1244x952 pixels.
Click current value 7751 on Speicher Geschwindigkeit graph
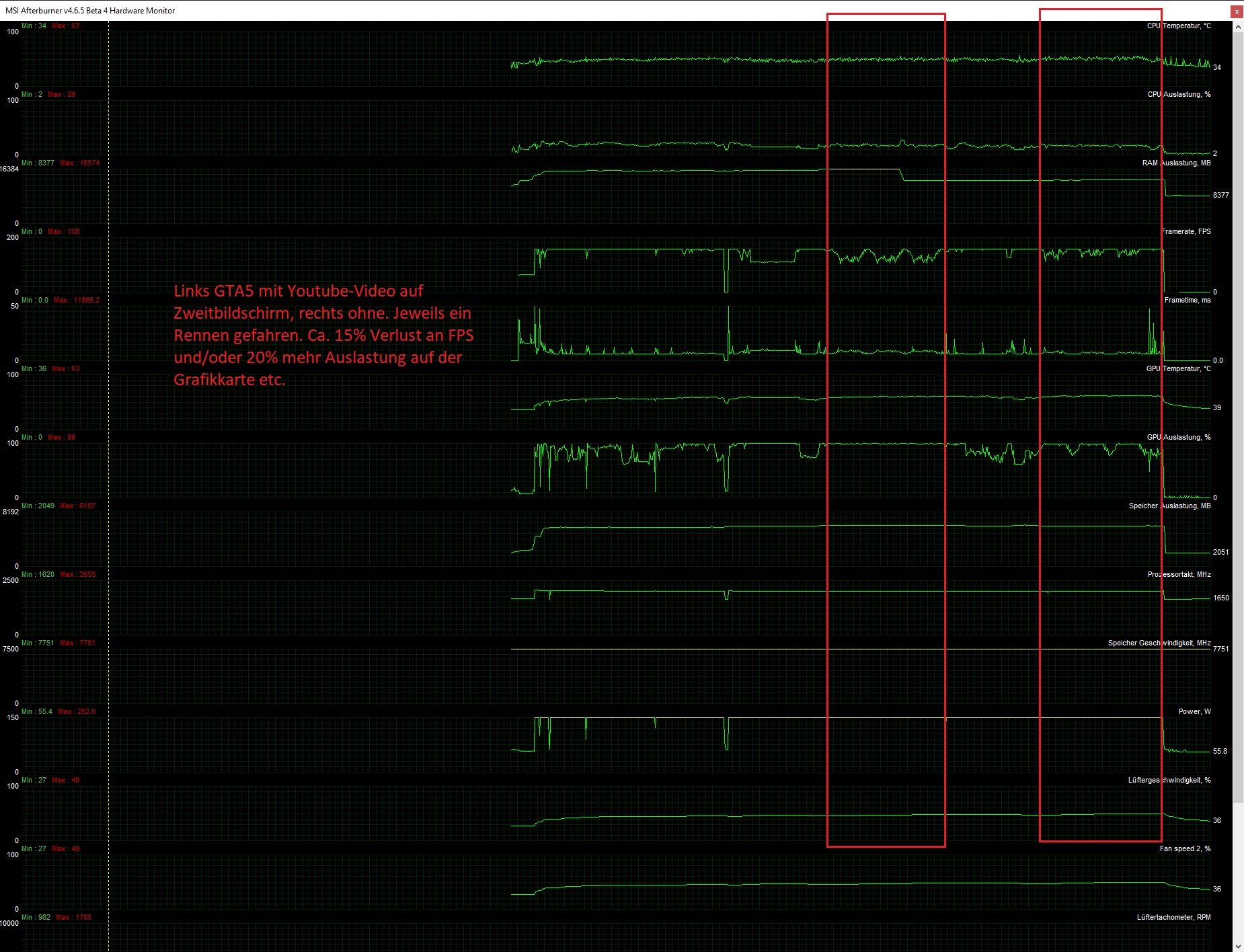click(1221, 649)
